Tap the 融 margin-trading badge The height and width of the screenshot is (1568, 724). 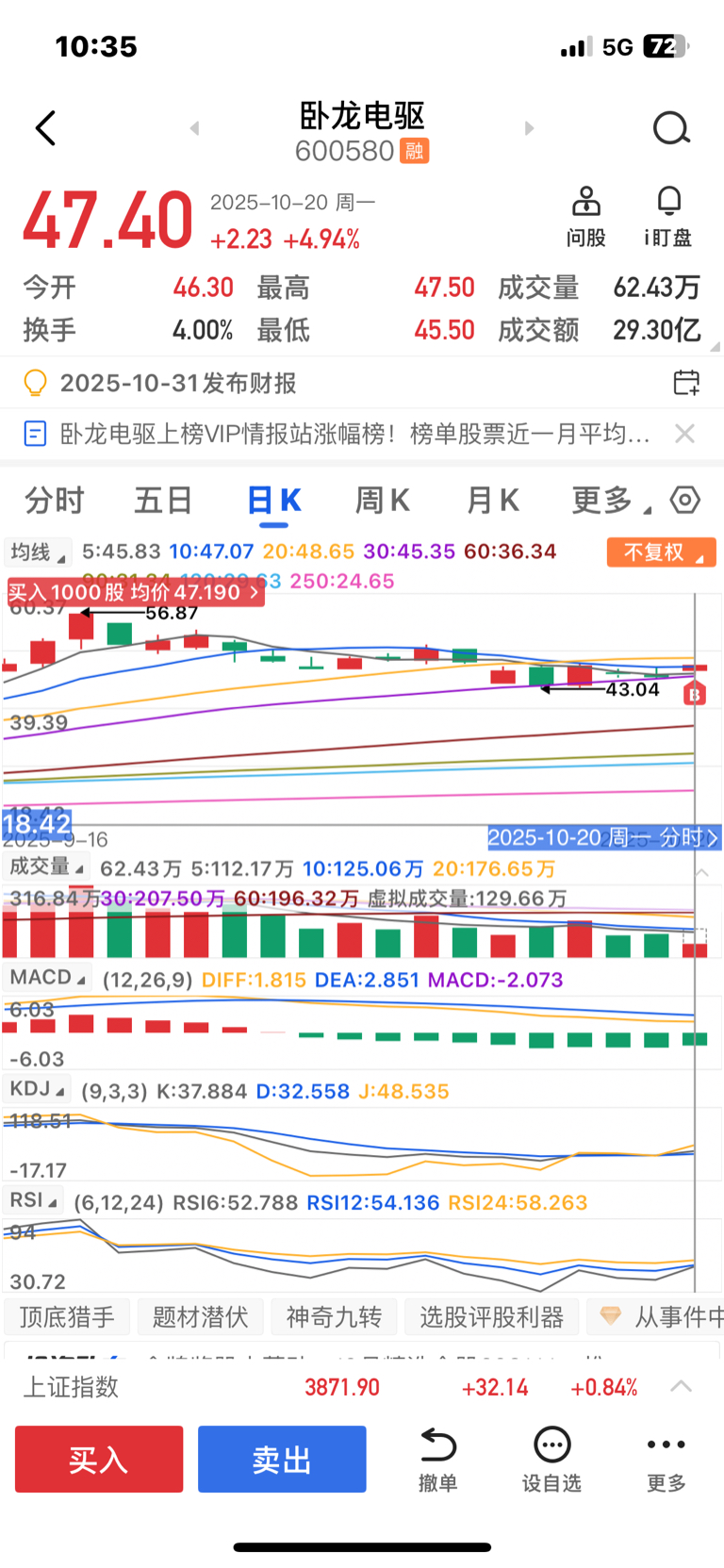click(415, 151)
